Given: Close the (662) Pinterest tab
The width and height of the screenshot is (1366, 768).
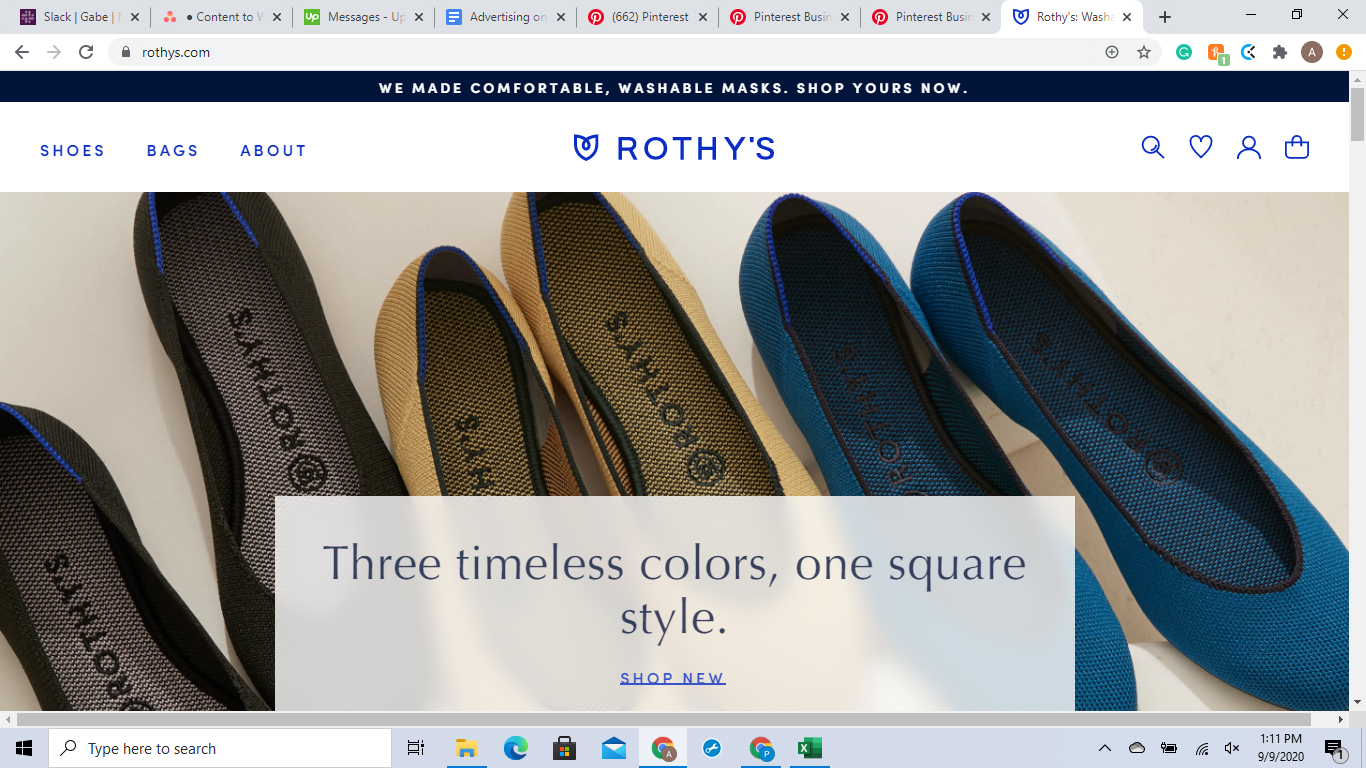Looking at the screenshot, I should (x=703, y=17).
